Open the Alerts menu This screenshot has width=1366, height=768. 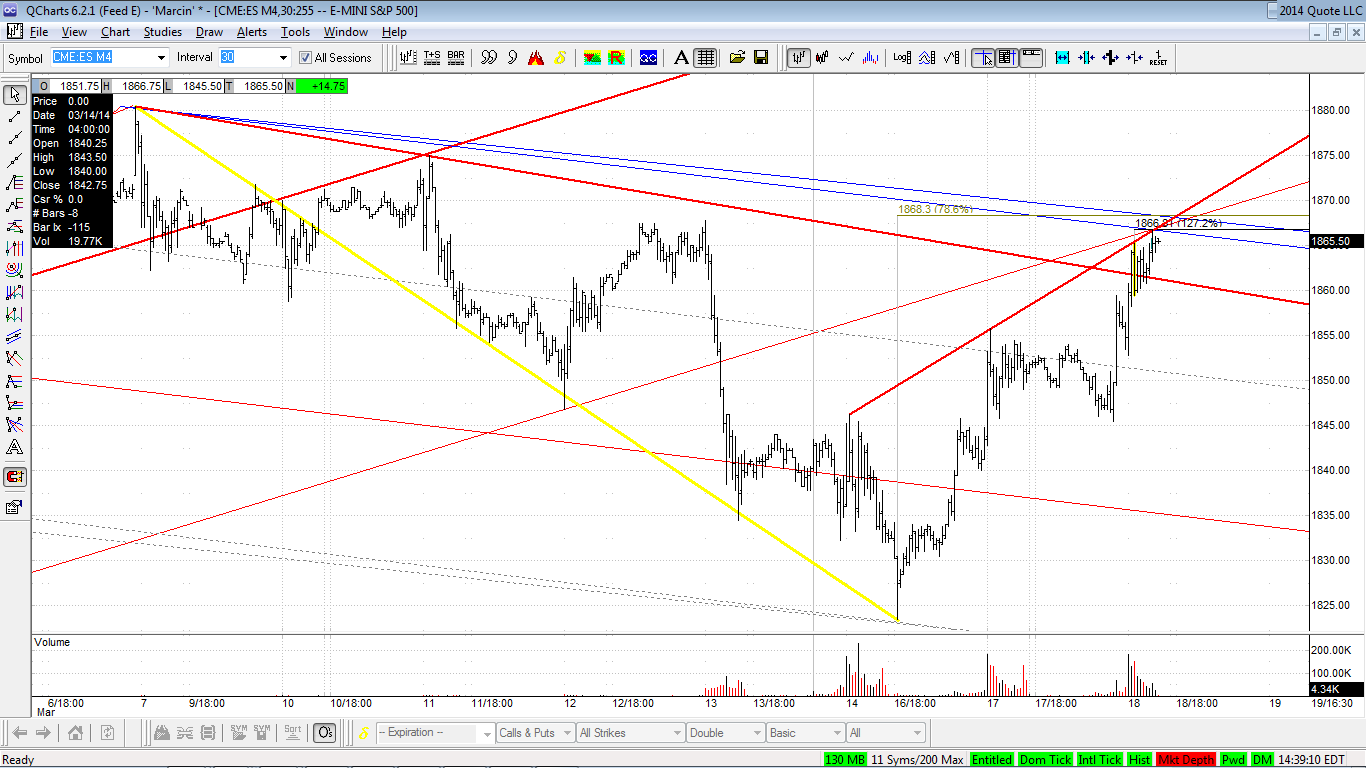click(251, 32)
